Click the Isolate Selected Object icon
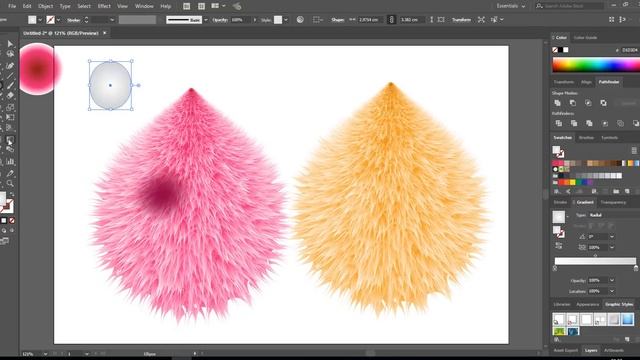 click(481, 20)
